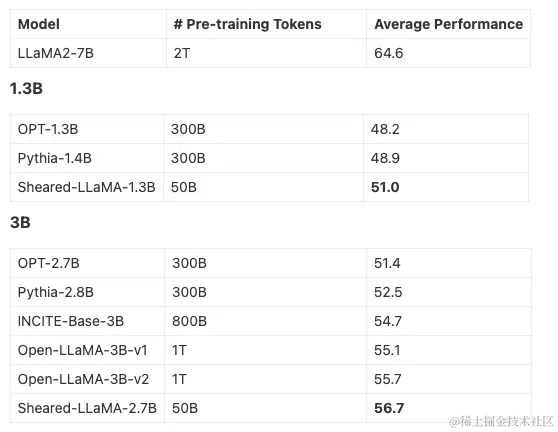Click the watermark text at bottom right
The width and height of the screenshot is (558, 432).
501,422
